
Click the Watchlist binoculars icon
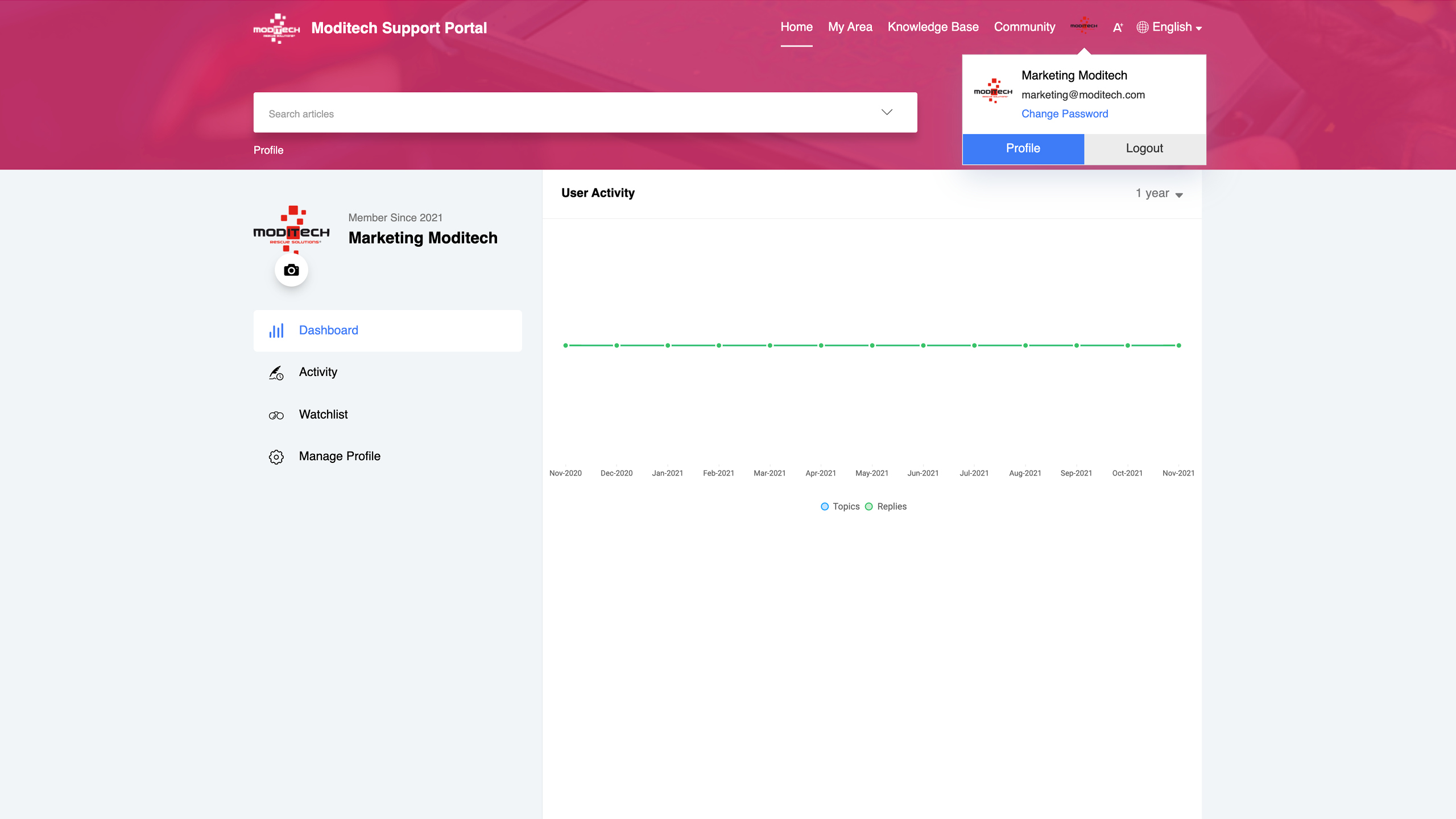276,415
